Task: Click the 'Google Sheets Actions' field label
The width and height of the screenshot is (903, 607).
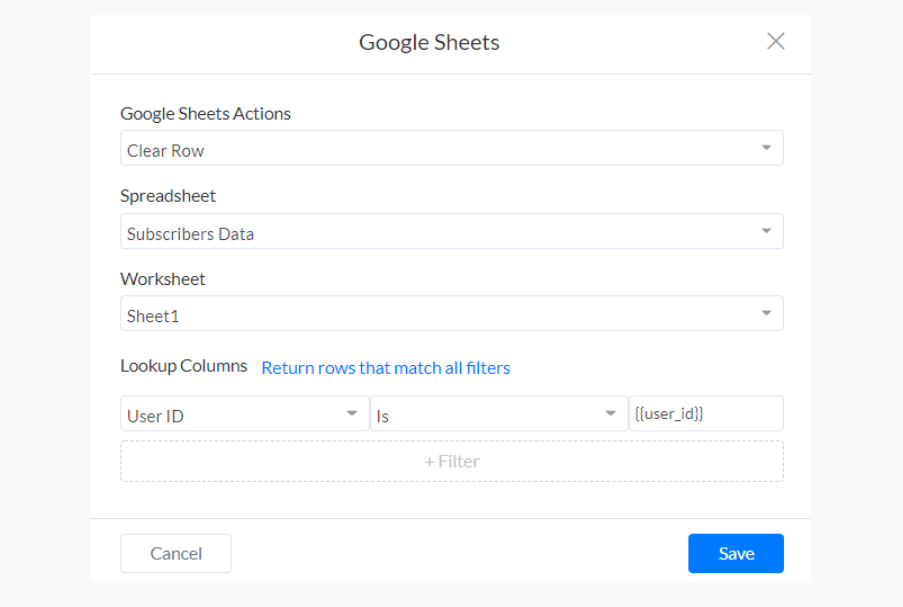Action: click(205, 113)
